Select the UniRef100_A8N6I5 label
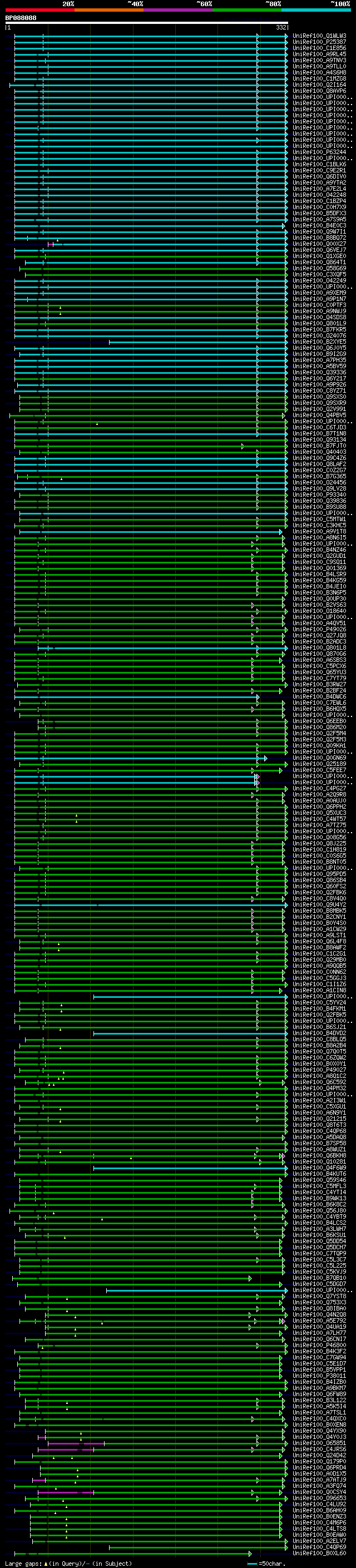Screen dimensions: 356x1568 pyautogui.click(x=319, y=537)
